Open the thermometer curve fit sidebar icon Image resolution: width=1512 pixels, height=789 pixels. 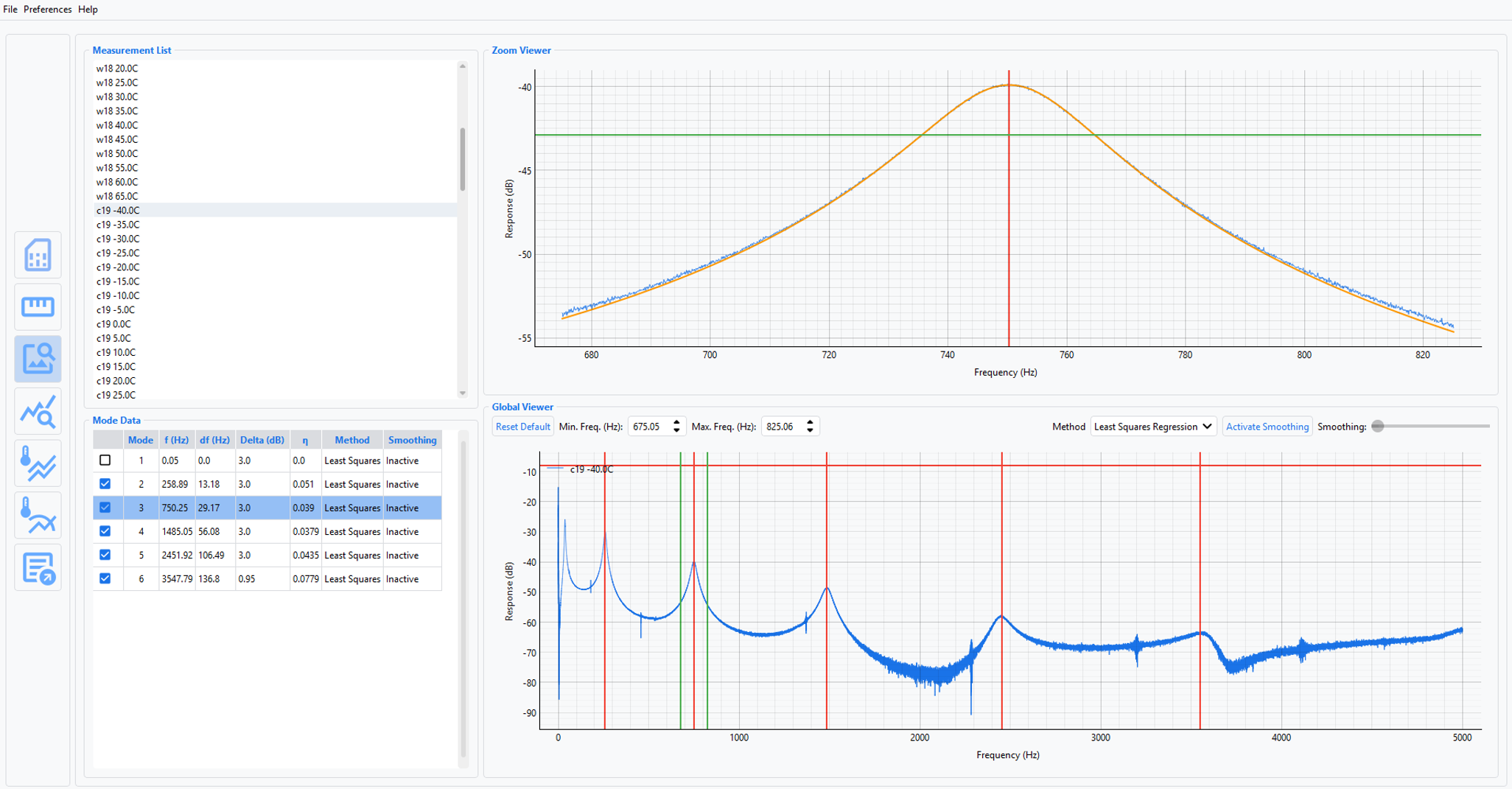[38, 516]
